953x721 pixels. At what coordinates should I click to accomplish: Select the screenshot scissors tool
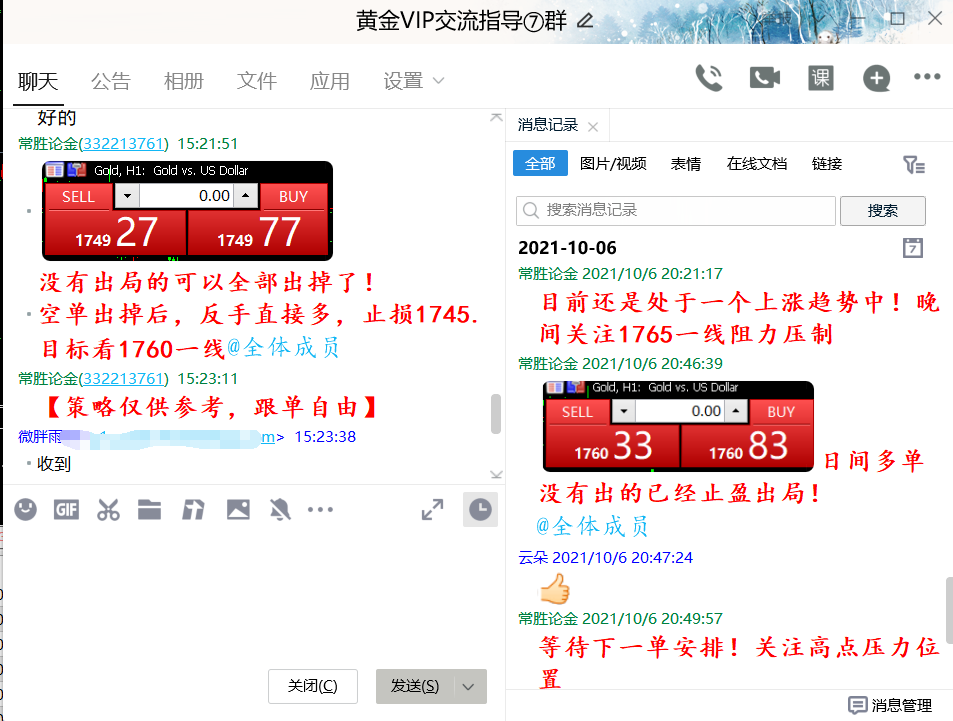108,509
